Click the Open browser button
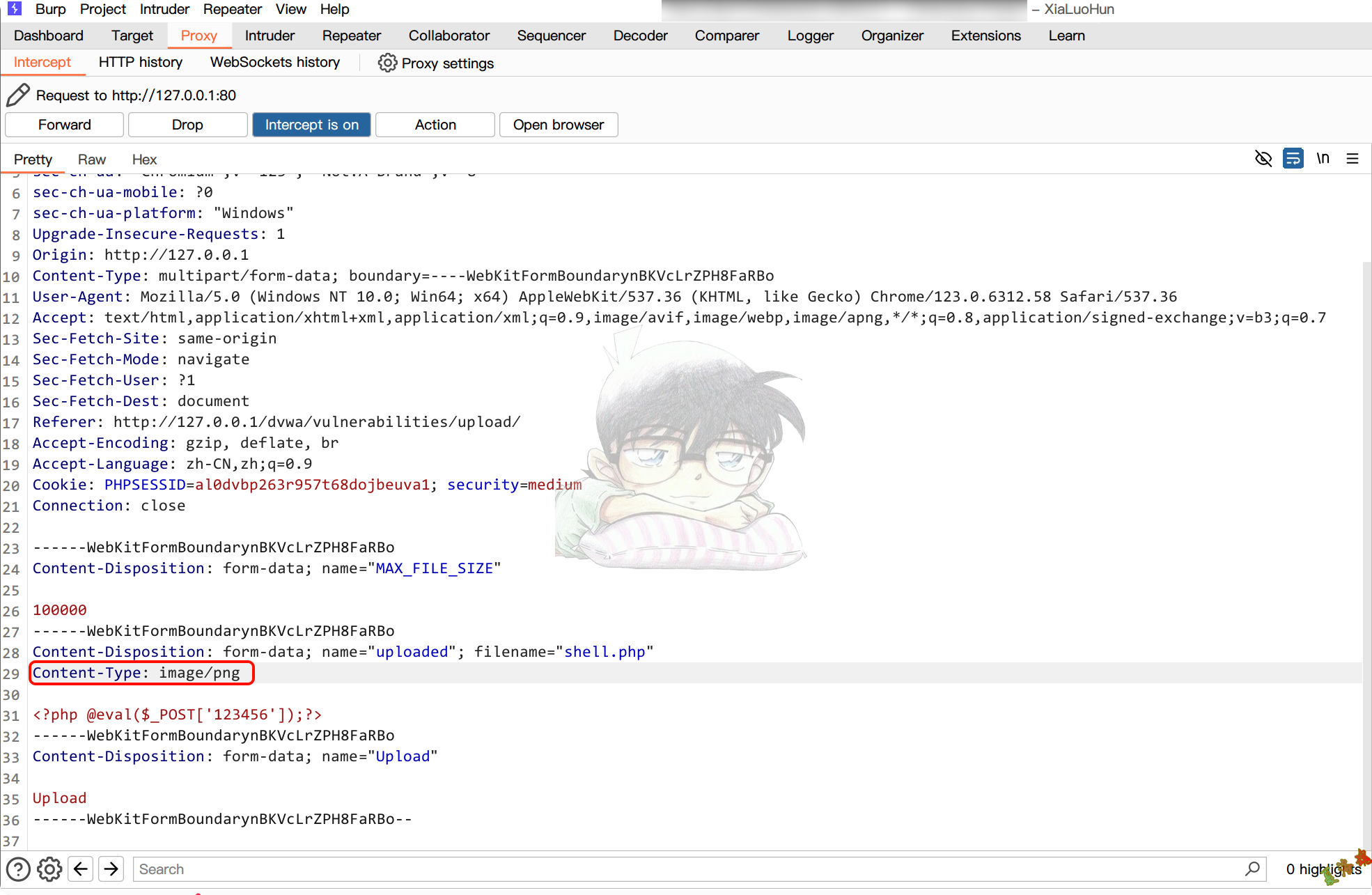The image size is (1372, 895). [559, 125]
